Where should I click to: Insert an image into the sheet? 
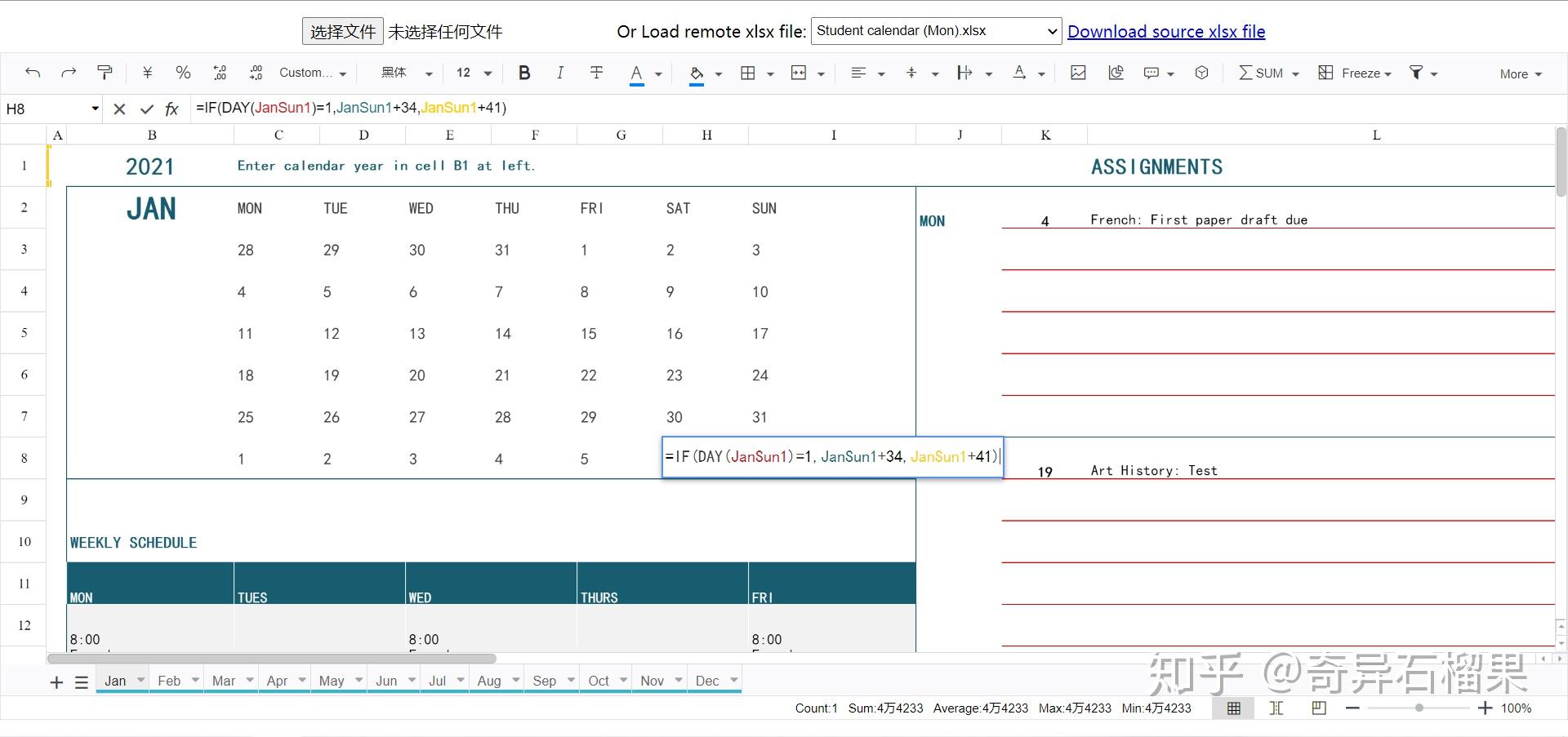point(1078,73)
